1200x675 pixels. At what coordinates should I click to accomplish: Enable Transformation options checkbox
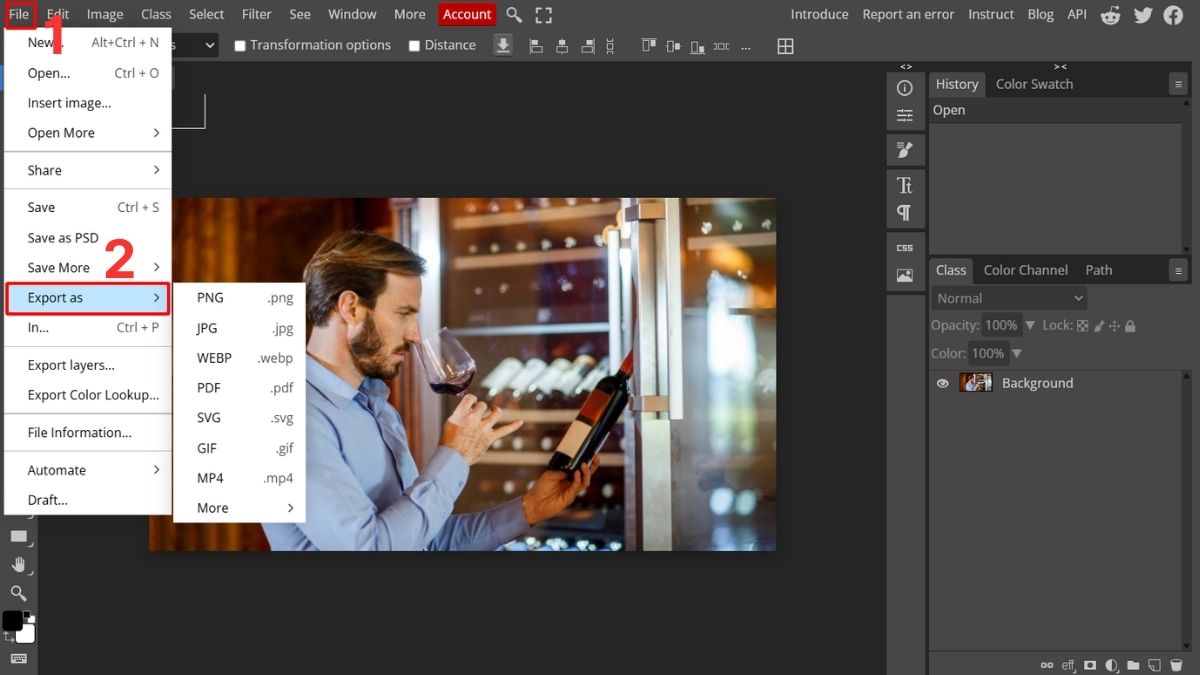(240, 45)
